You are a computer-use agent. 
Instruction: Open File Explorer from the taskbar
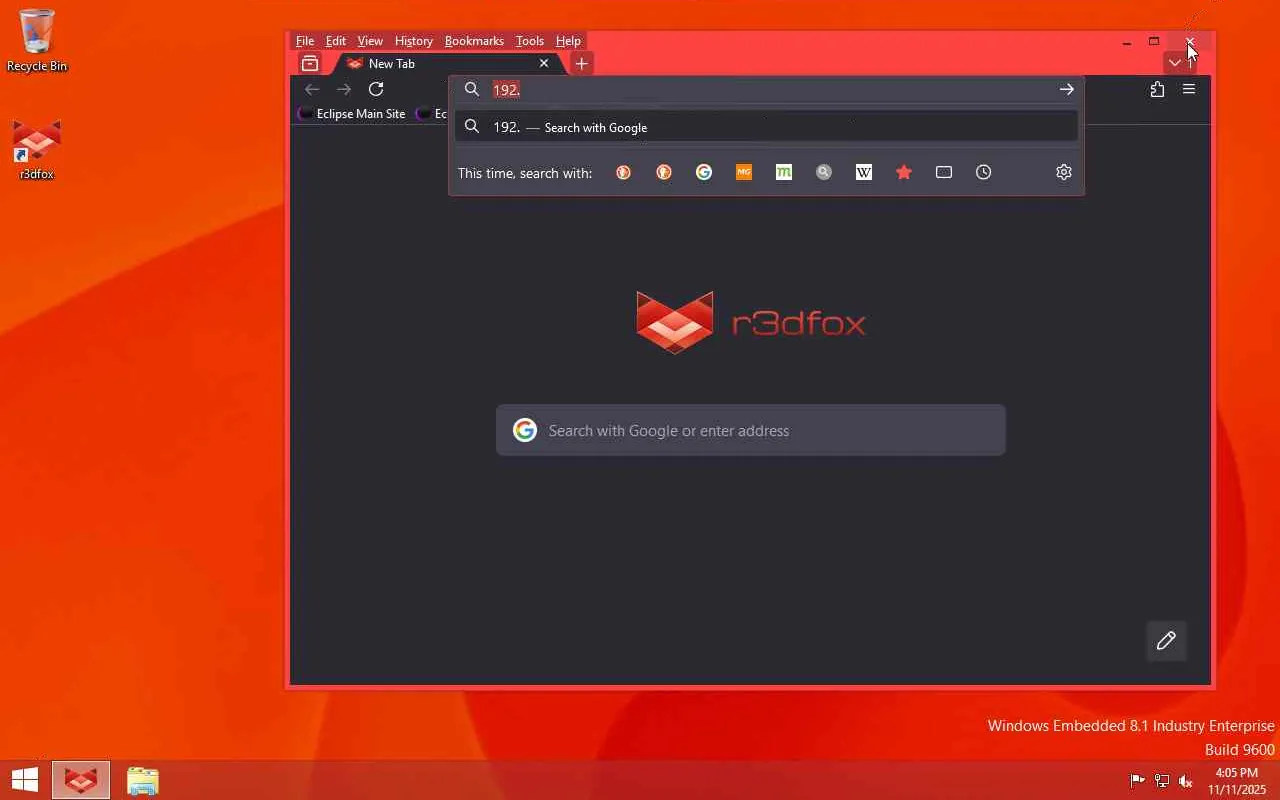(143, 780)
